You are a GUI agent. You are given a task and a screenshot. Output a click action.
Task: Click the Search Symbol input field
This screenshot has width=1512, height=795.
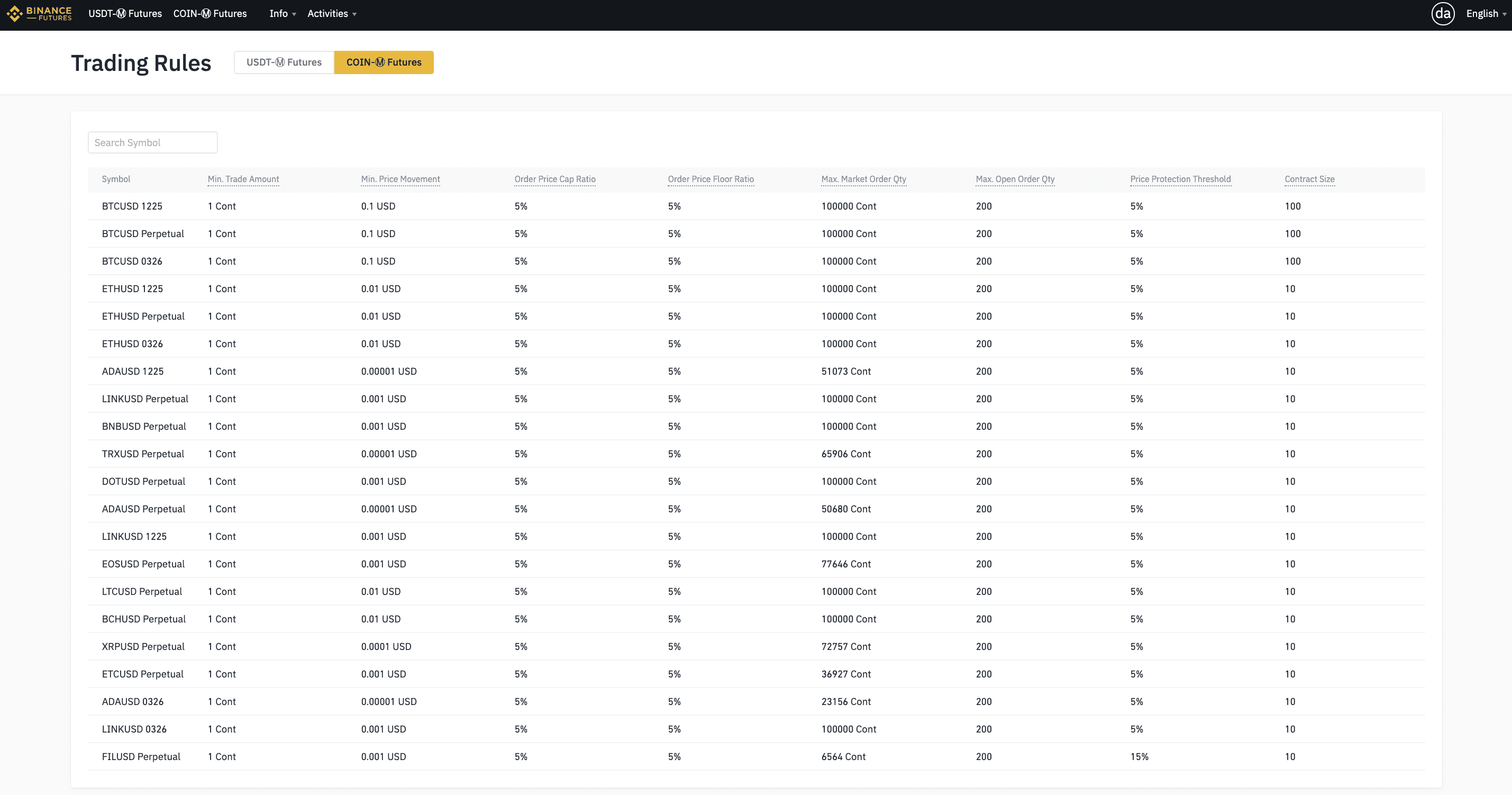click(152, 141)
